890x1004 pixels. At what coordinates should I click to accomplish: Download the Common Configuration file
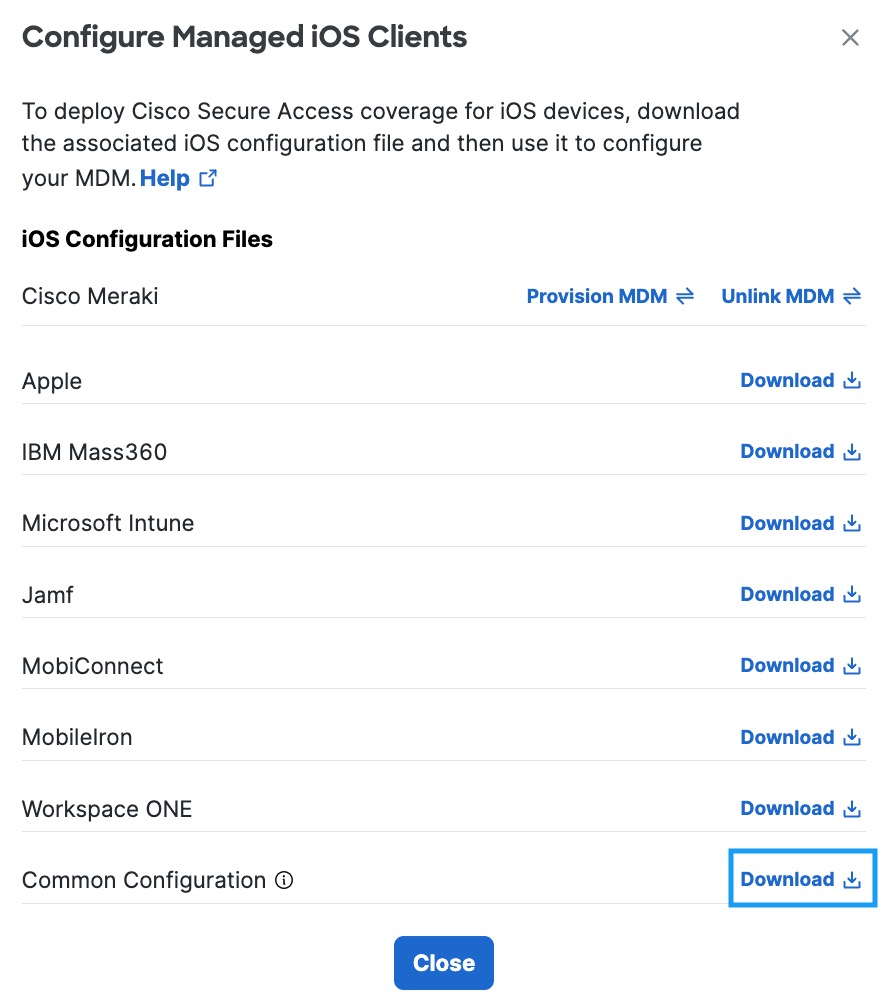click(x=800, y=879)
